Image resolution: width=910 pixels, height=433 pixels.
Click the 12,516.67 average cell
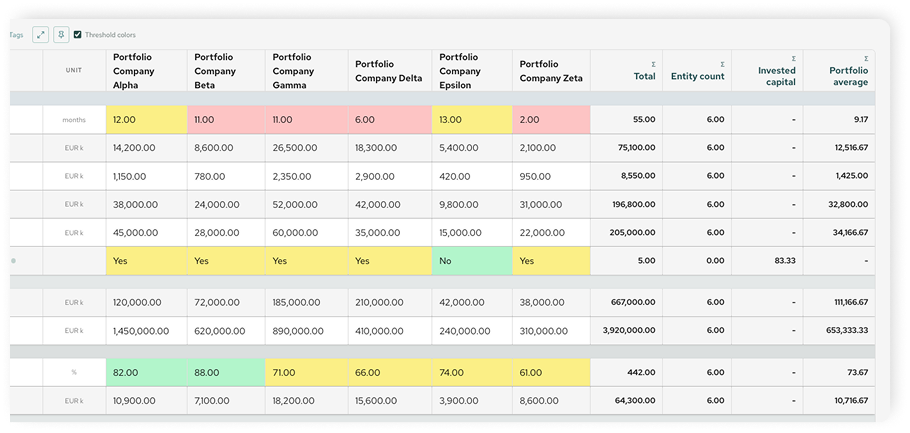click(x=839, y=148)
